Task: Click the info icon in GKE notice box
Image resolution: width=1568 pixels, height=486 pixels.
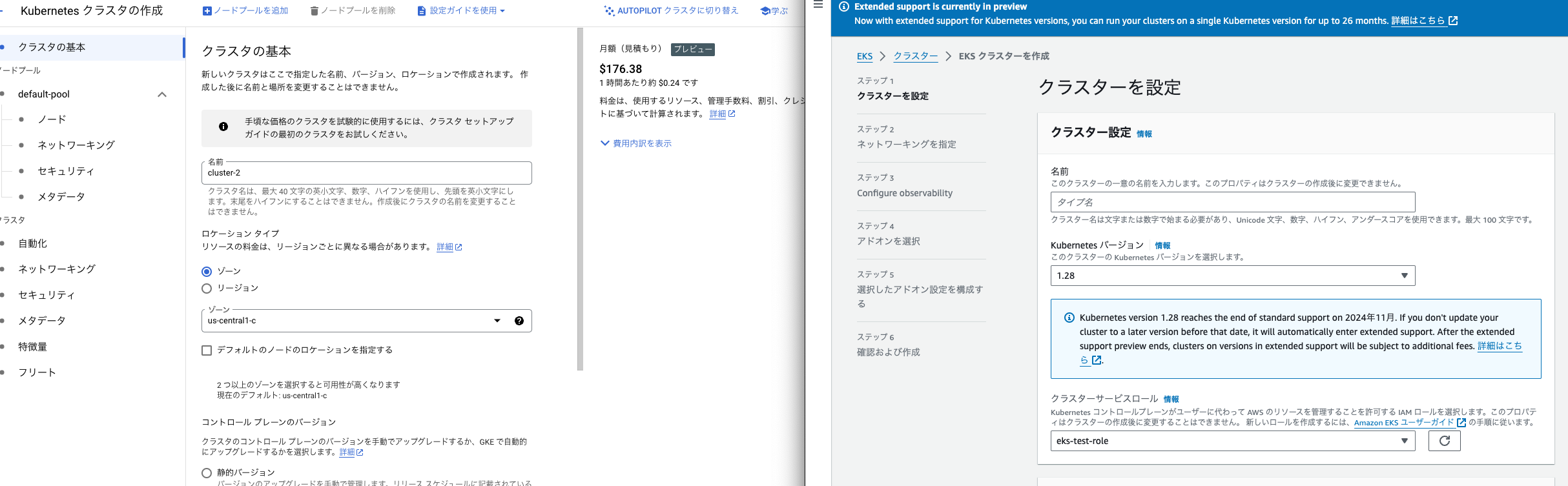Action: 223,127
